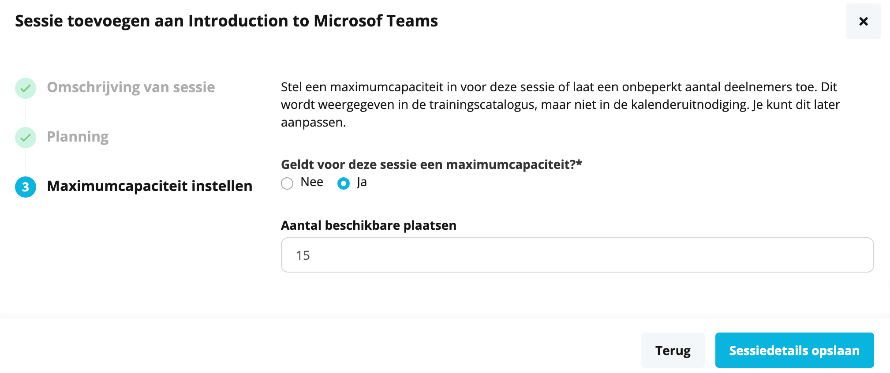The width and height of the screenshot is (890, 373).
Task: Click the green checkmark beside Planning
Action: click(25, 137)
